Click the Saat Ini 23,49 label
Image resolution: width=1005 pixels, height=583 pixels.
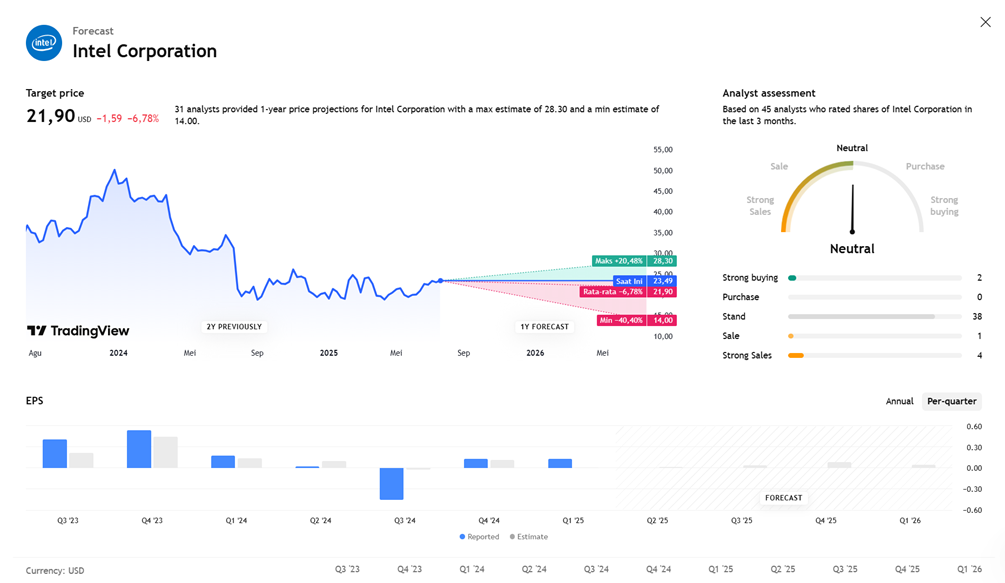click(x=644, y=281)
